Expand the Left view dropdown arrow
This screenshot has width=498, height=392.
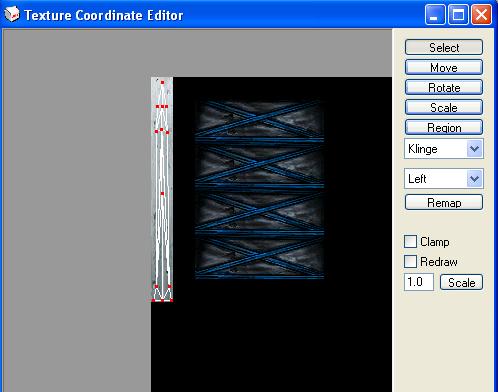point(474,179)
